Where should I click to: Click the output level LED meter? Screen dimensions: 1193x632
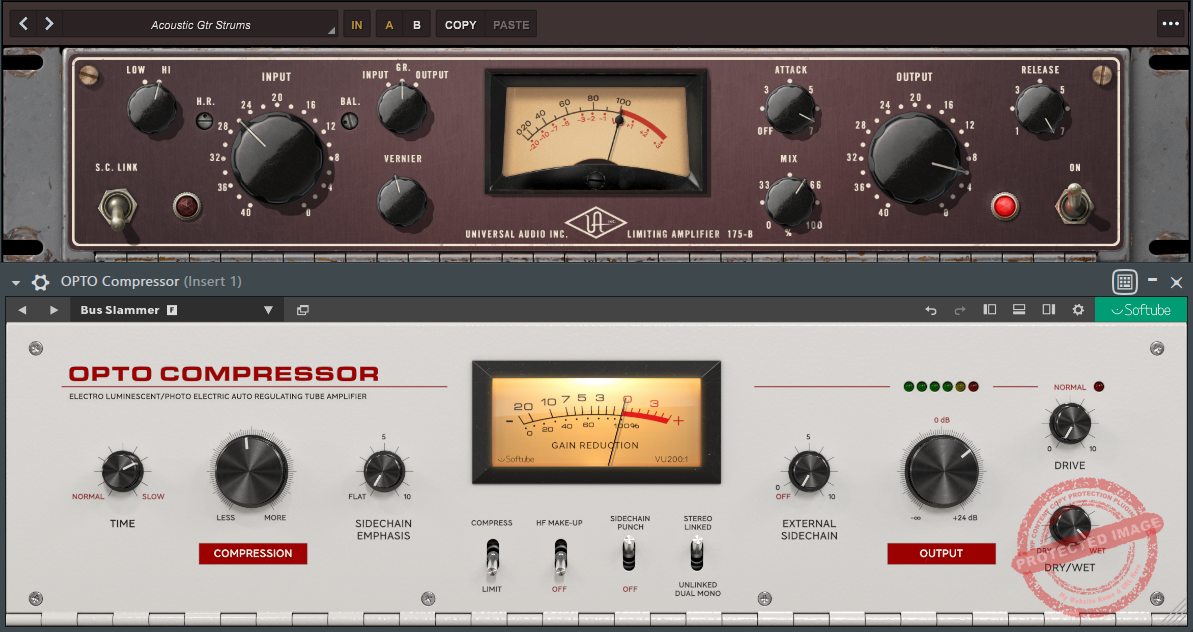[x=940, y=387]
